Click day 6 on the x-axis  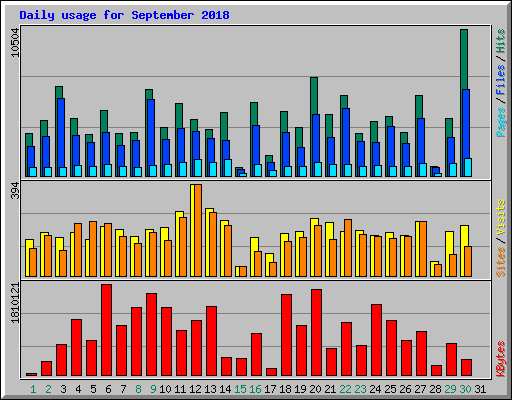[x=108, y=389]
